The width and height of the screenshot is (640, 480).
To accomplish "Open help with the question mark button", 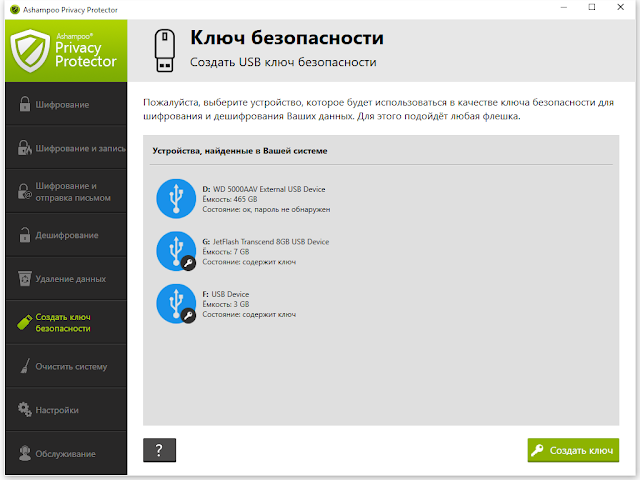I will click(160, 450).
